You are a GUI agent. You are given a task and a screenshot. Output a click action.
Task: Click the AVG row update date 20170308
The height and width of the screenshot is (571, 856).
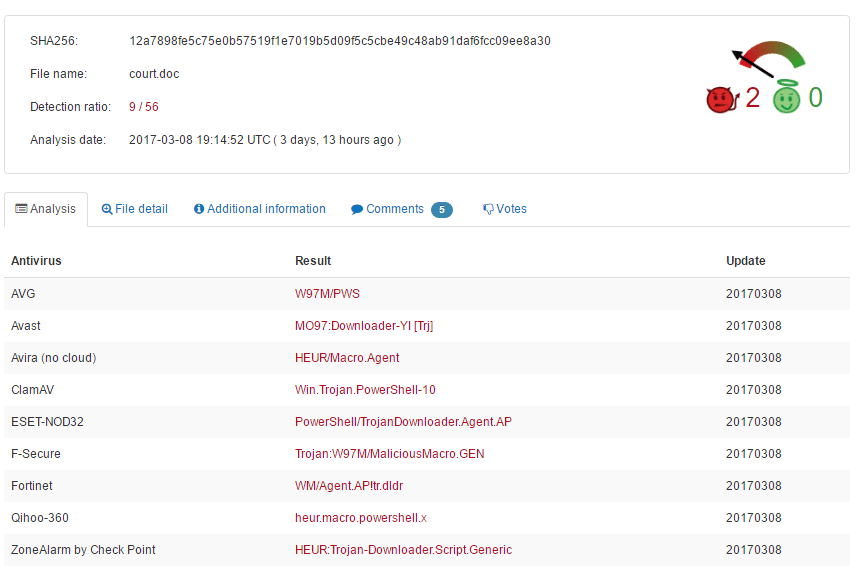753,294
